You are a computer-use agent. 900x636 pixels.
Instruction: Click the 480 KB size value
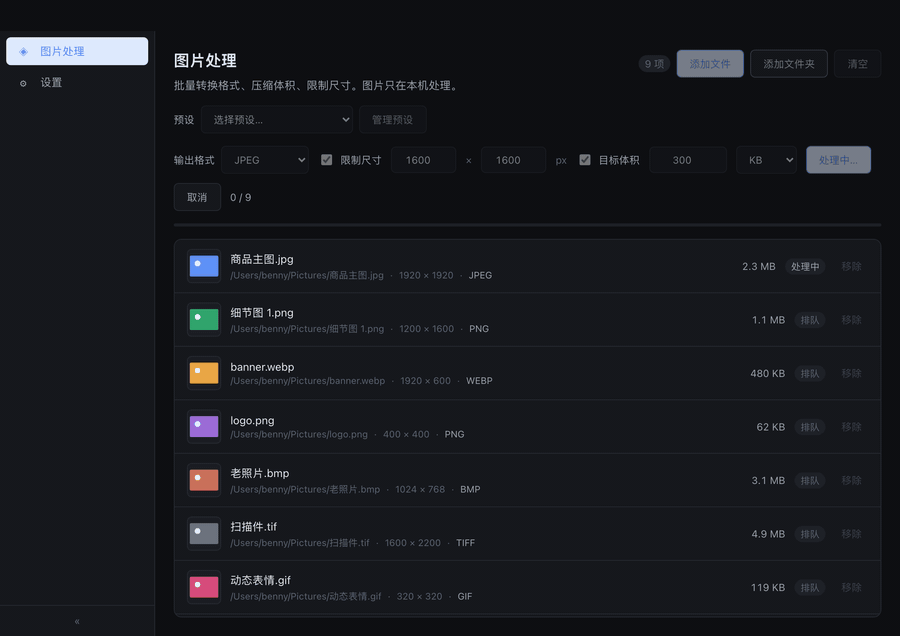(x=767, y=373)
